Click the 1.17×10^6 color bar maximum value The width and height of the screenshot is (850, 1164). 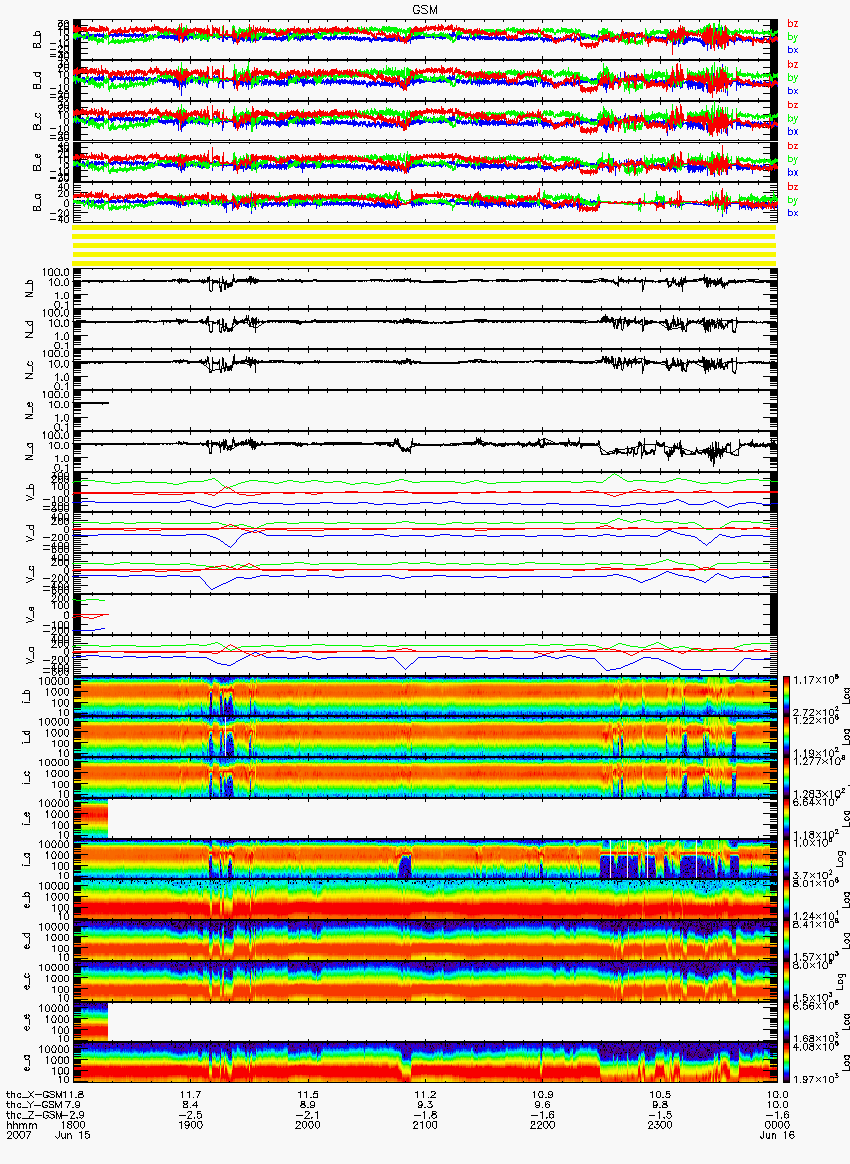point(814,679)
